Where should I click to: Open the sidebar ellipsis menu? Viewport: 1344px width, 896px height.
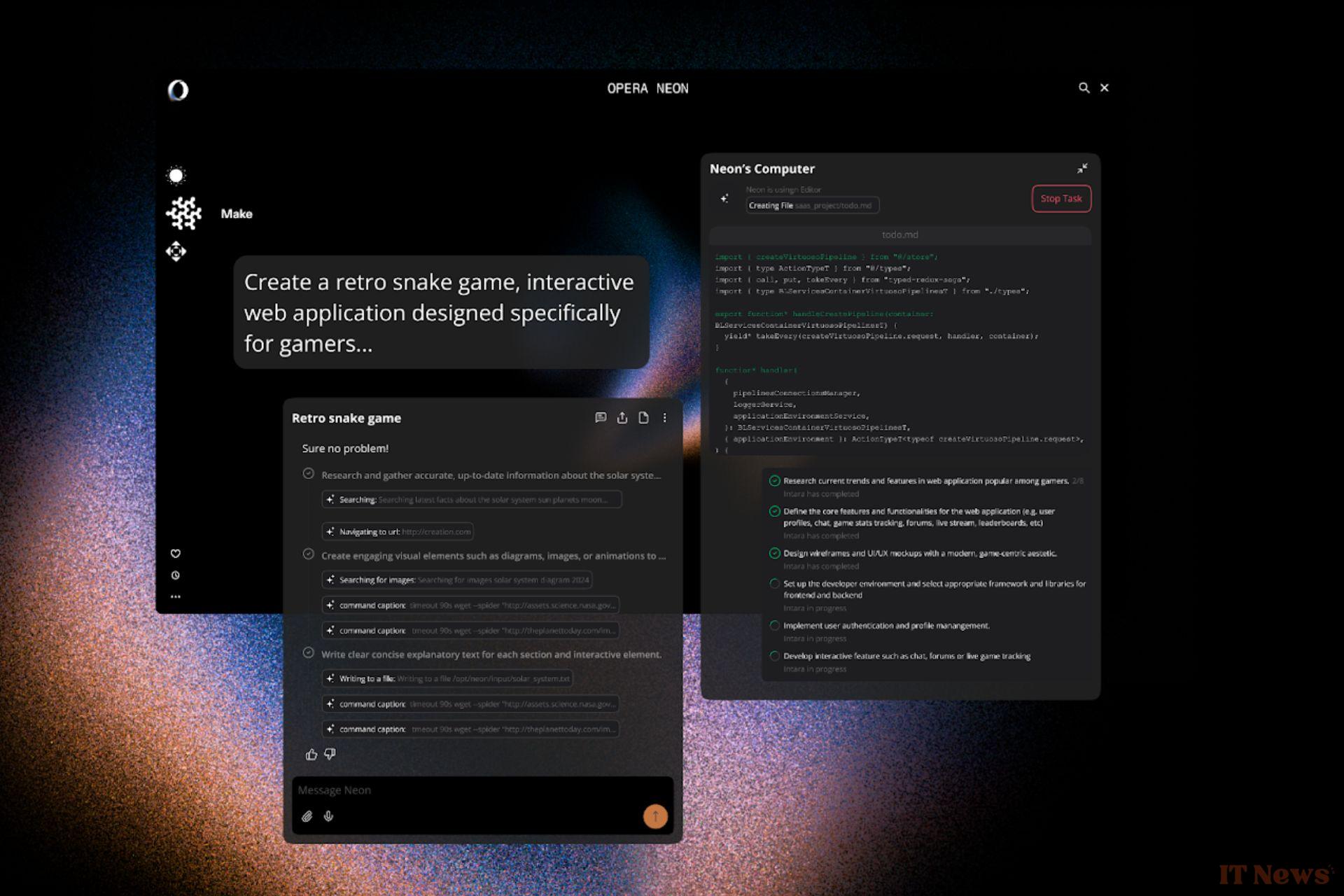176,596
